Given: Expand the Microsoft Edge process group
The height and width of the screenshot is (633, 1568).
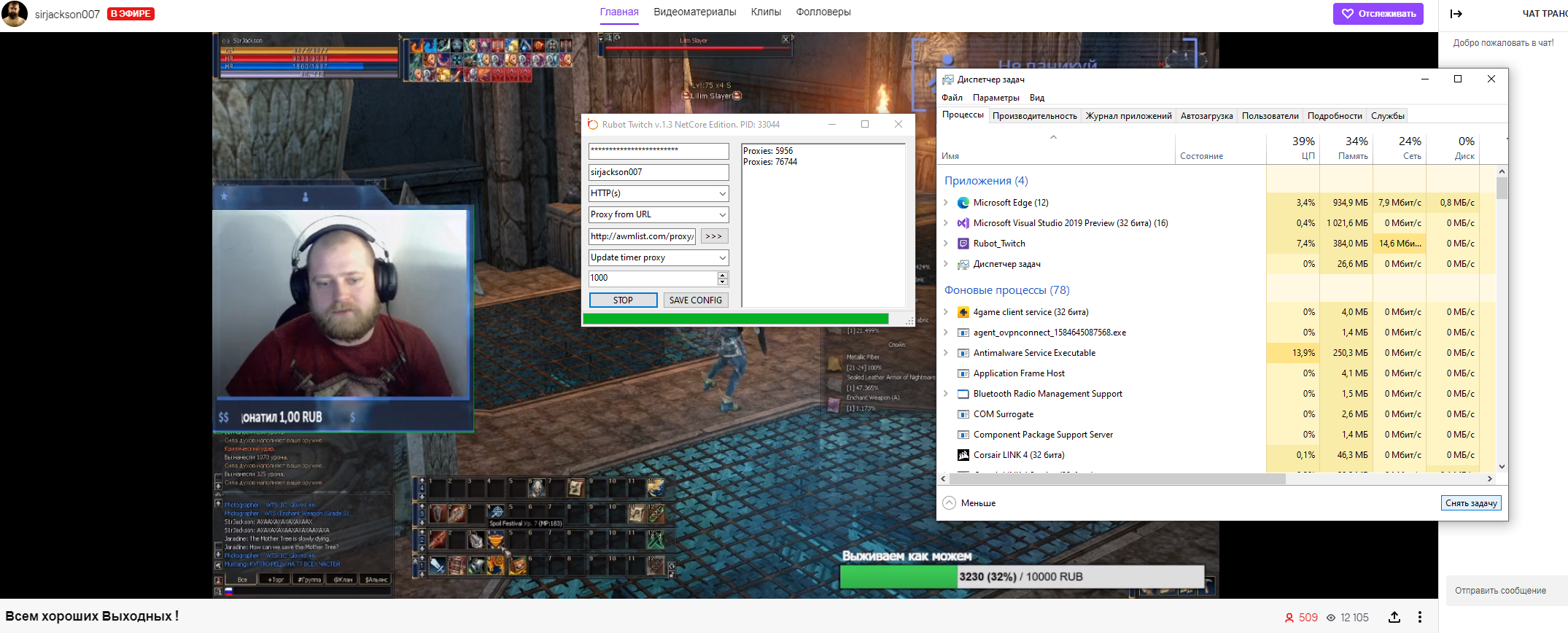Looking at the screenshot, I should (946, 203).
